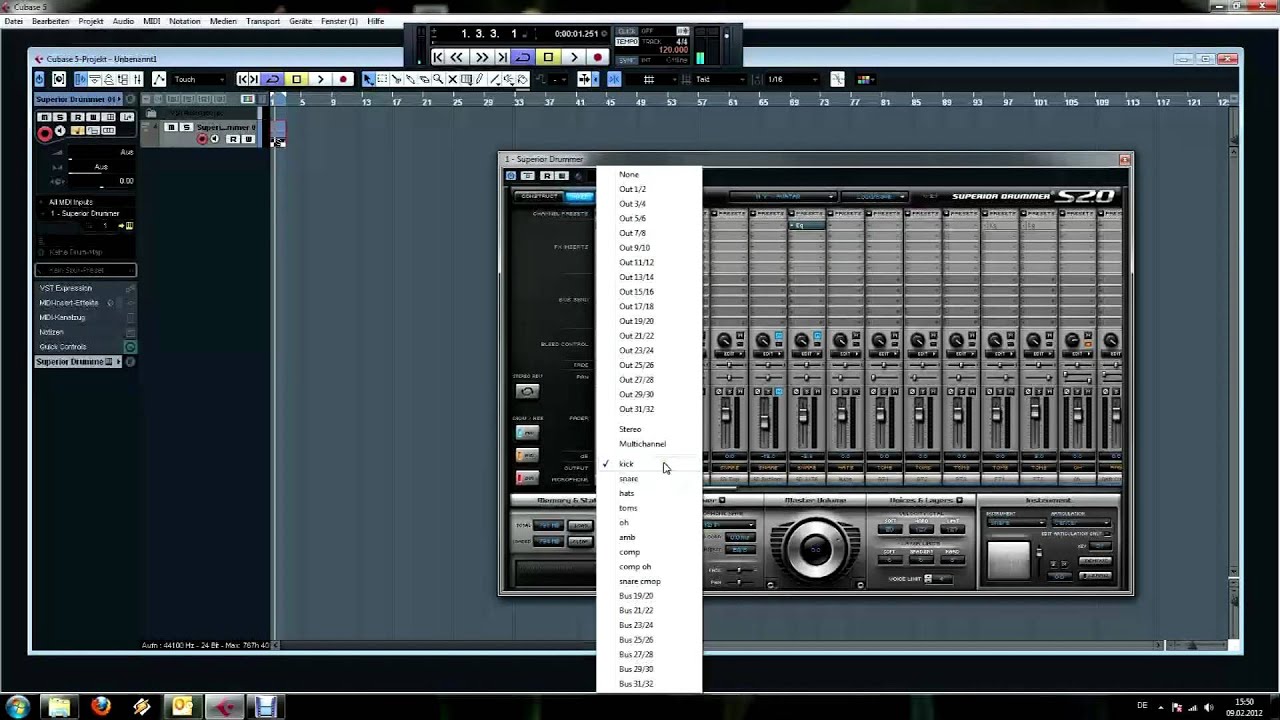This screenshot has width=1280, height=720.
Task: Click Play in the transport panel
Action: 574,57
